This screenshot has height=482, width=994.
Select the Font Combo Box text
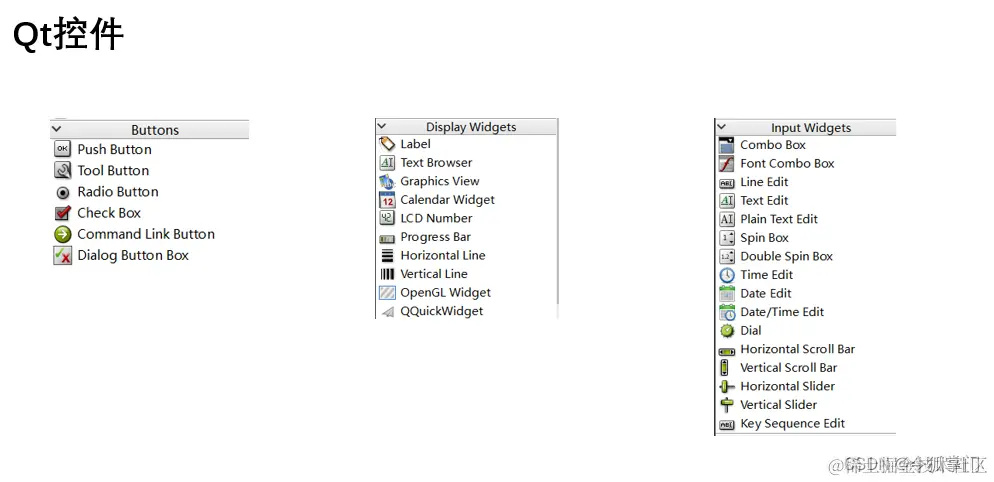point(787,164)
